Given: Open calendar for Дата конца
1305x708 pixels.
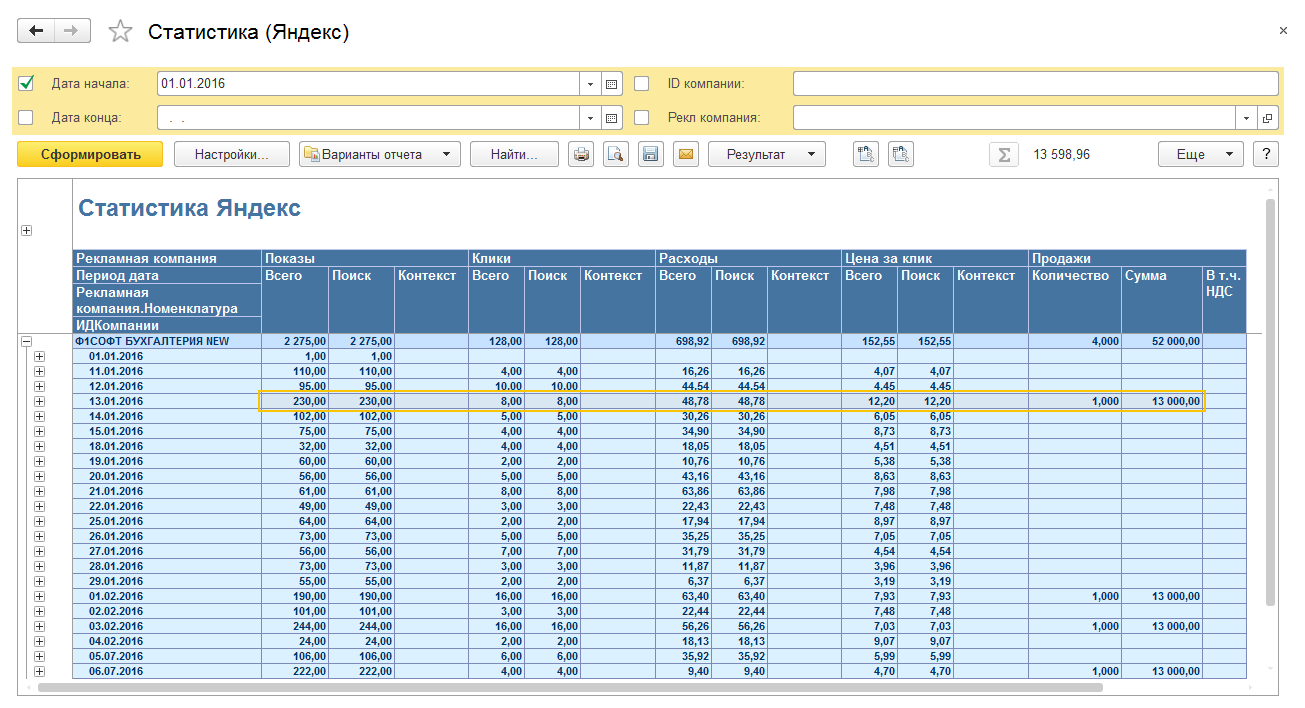Looking at the screenshot, I should (613, 118).
